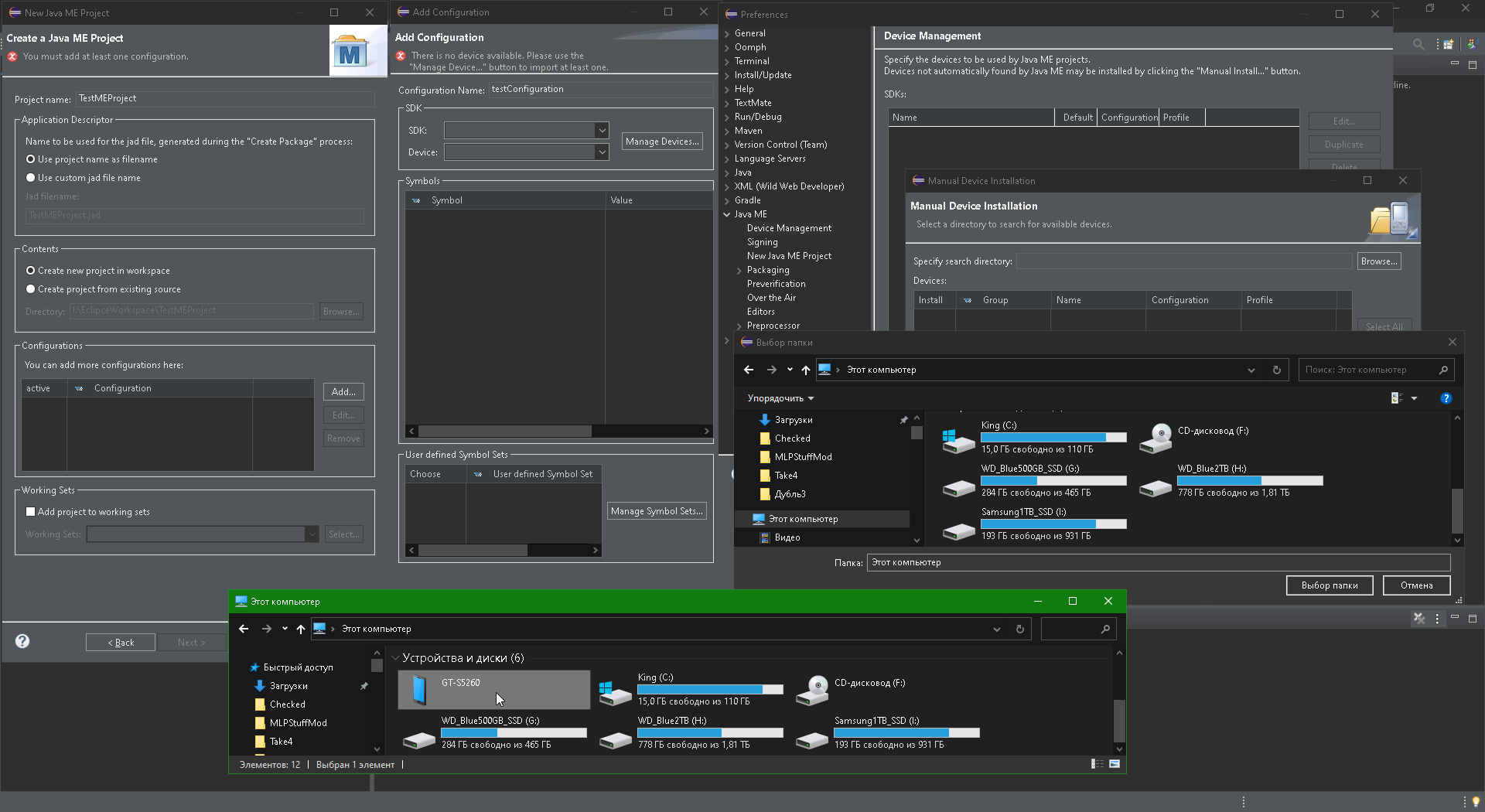Screen dimensions: 1485x812
Task: Open the Упорядочить dropdown in the folder picker
Action: tap(781, 398)
